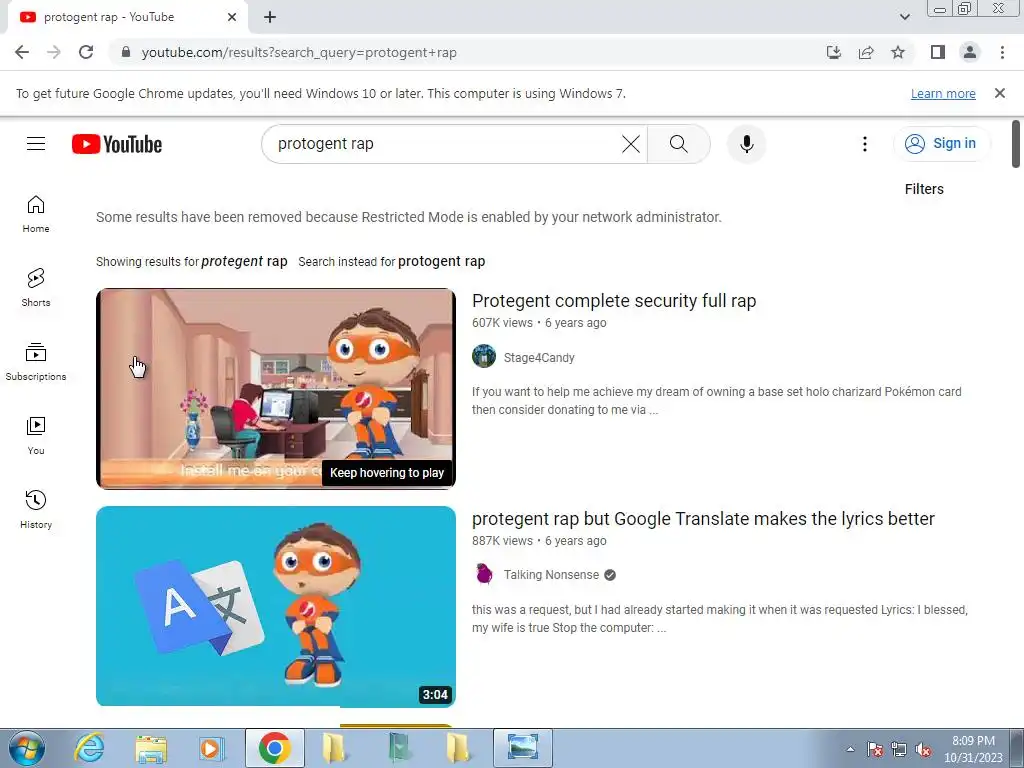The height and width of the screenshot is (768, 1024).
Task: Open Stage4Candy channel avatar
Action: coord(484,357)
